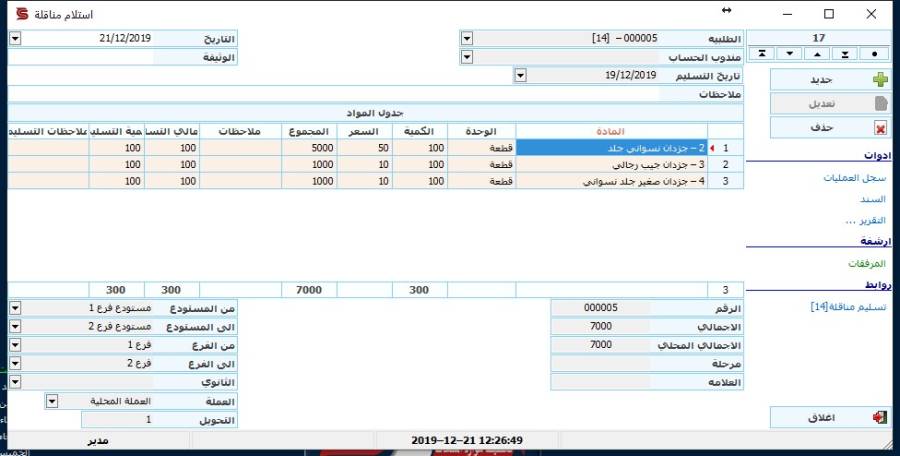Click the grand total 7000 in table footer
This screenshot has width=900, height=456.
coord(309,290)
